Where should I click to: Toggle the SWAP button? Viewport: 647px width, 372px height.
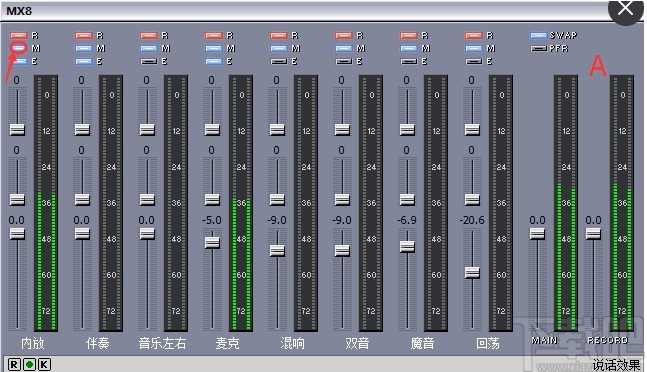538,35
